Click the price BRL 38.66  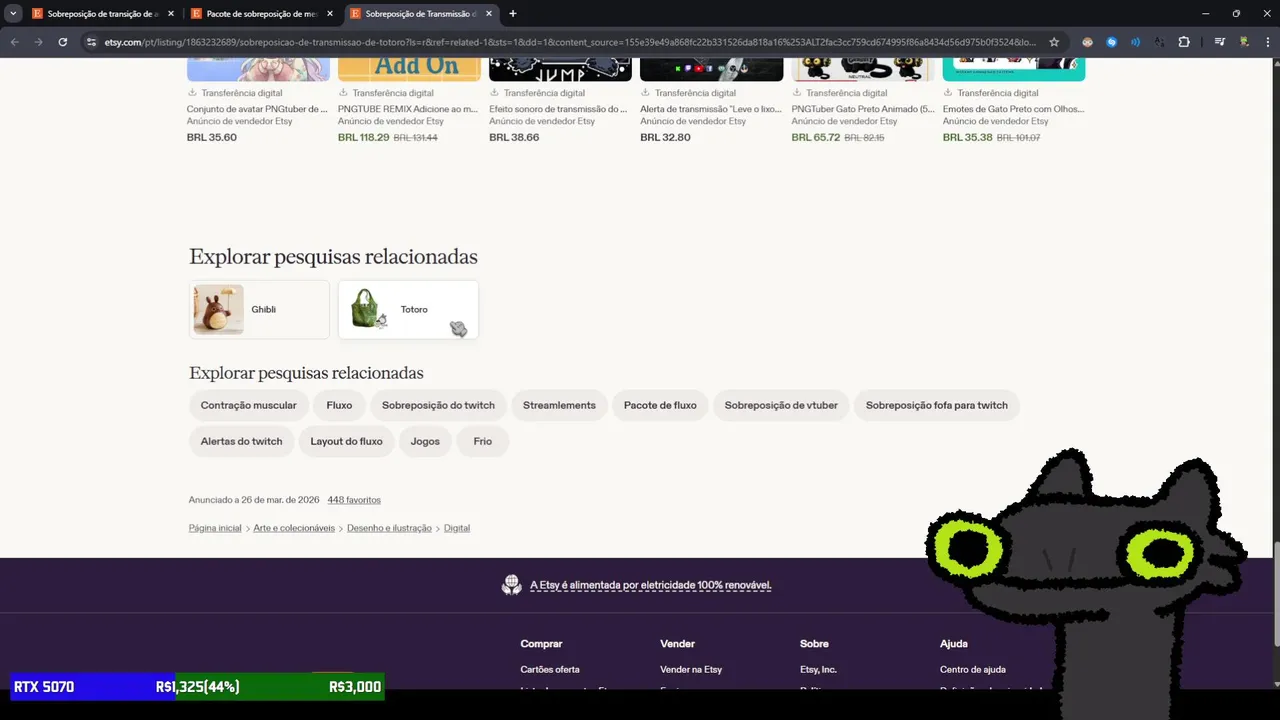(x=514, y=137)
